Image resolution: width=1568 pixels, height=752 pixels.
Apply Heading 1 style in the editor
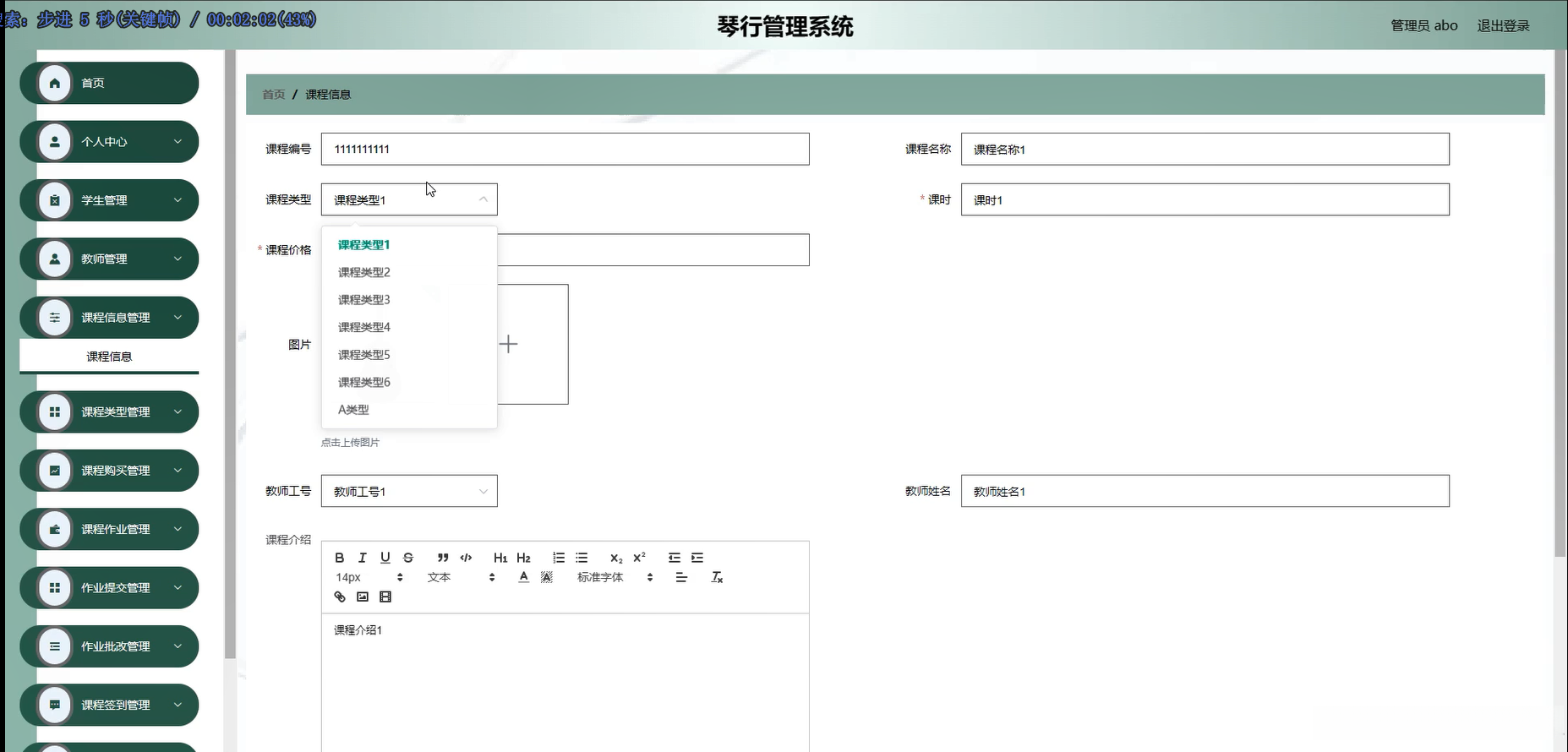[500, 558]
